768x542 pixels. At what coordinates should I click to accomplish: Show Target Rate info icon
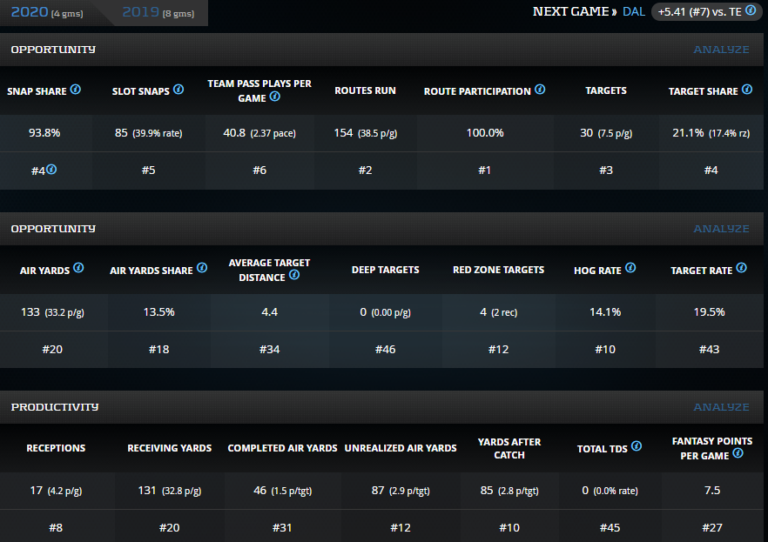[741, 269]
